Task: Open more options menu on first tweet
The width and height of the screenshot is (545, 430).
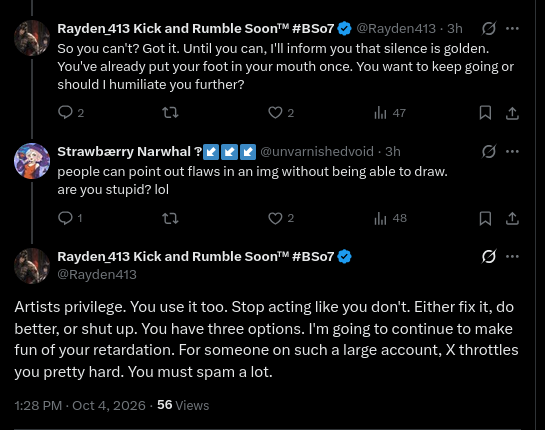Action: 512,29
